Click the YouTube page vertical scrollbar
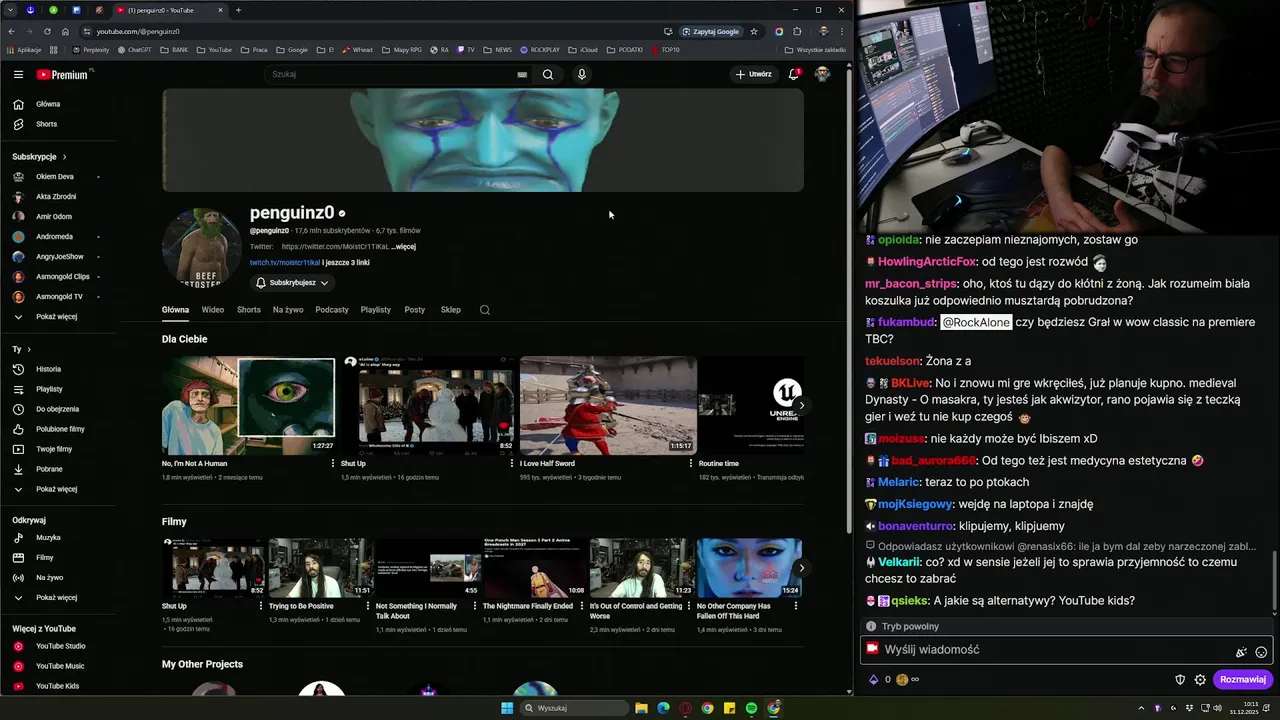 coord(849,300)
